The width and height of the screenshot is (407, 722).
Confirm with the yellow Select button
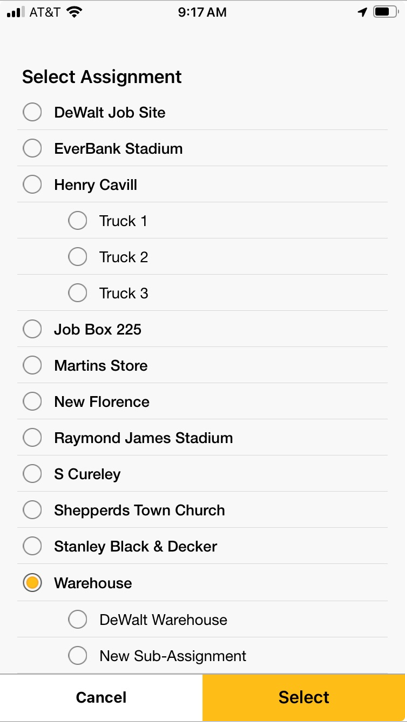pyautogui.click(x=304, y=698)
